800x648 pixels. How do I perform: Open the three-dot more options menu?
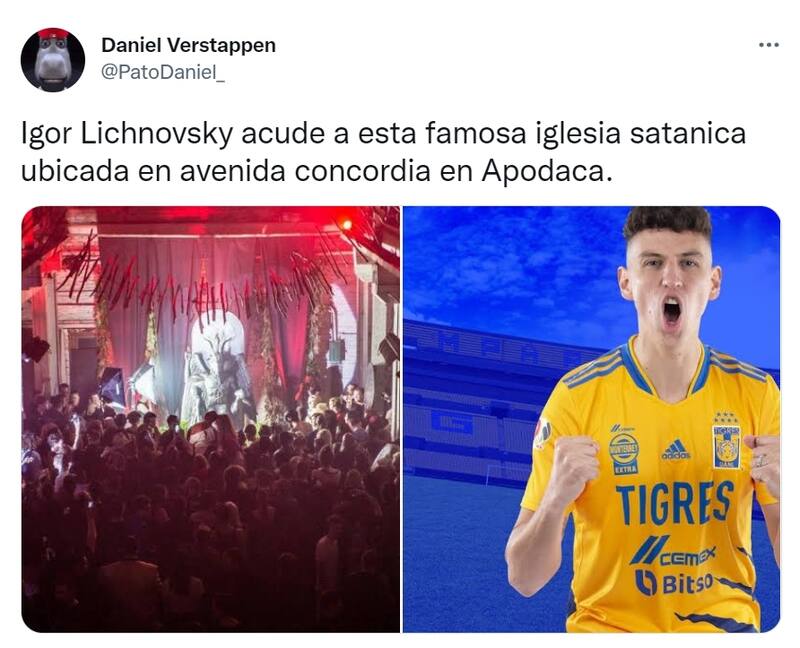point(768,45)
